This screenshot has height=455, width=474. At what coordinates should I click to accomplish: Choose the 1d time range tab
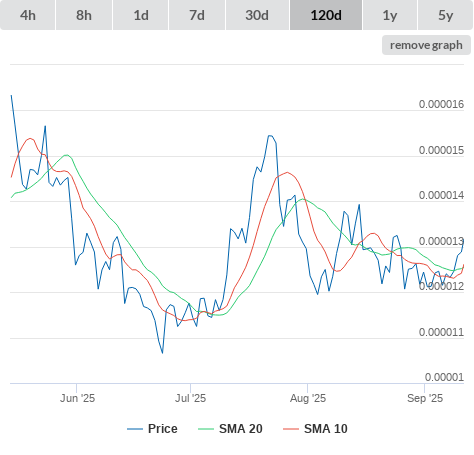141,15
